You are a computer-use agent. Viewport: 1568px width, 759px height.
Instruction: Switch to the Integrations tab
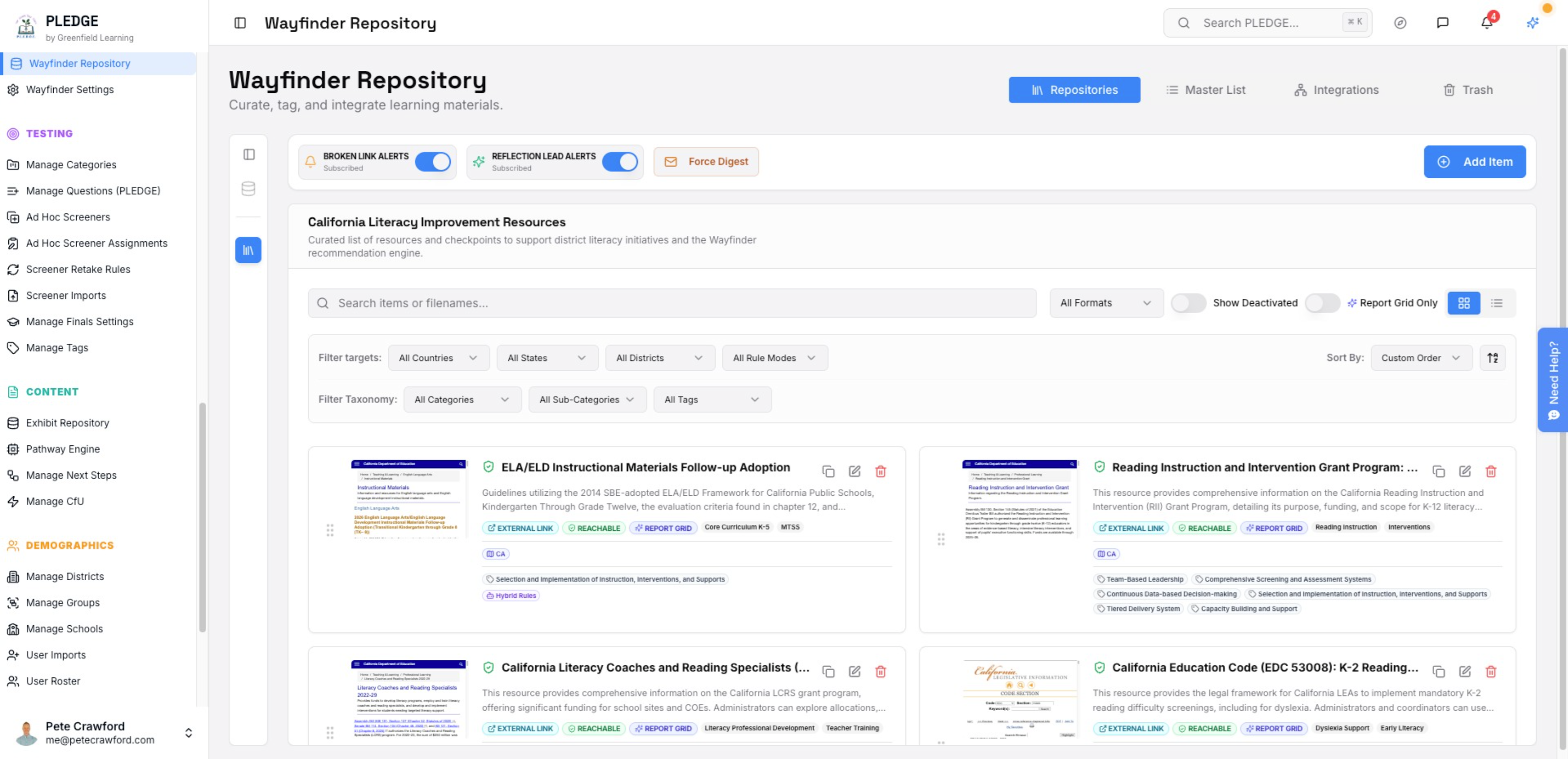pyautogui.click(x=1337, y=90)
